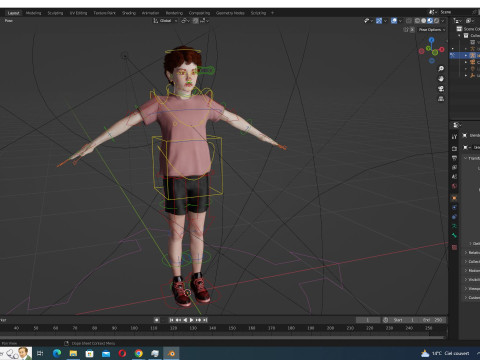Screen dimensions: 480x360
Task: Switch perspective/orthographic grid icon
Action: point(441,99)
